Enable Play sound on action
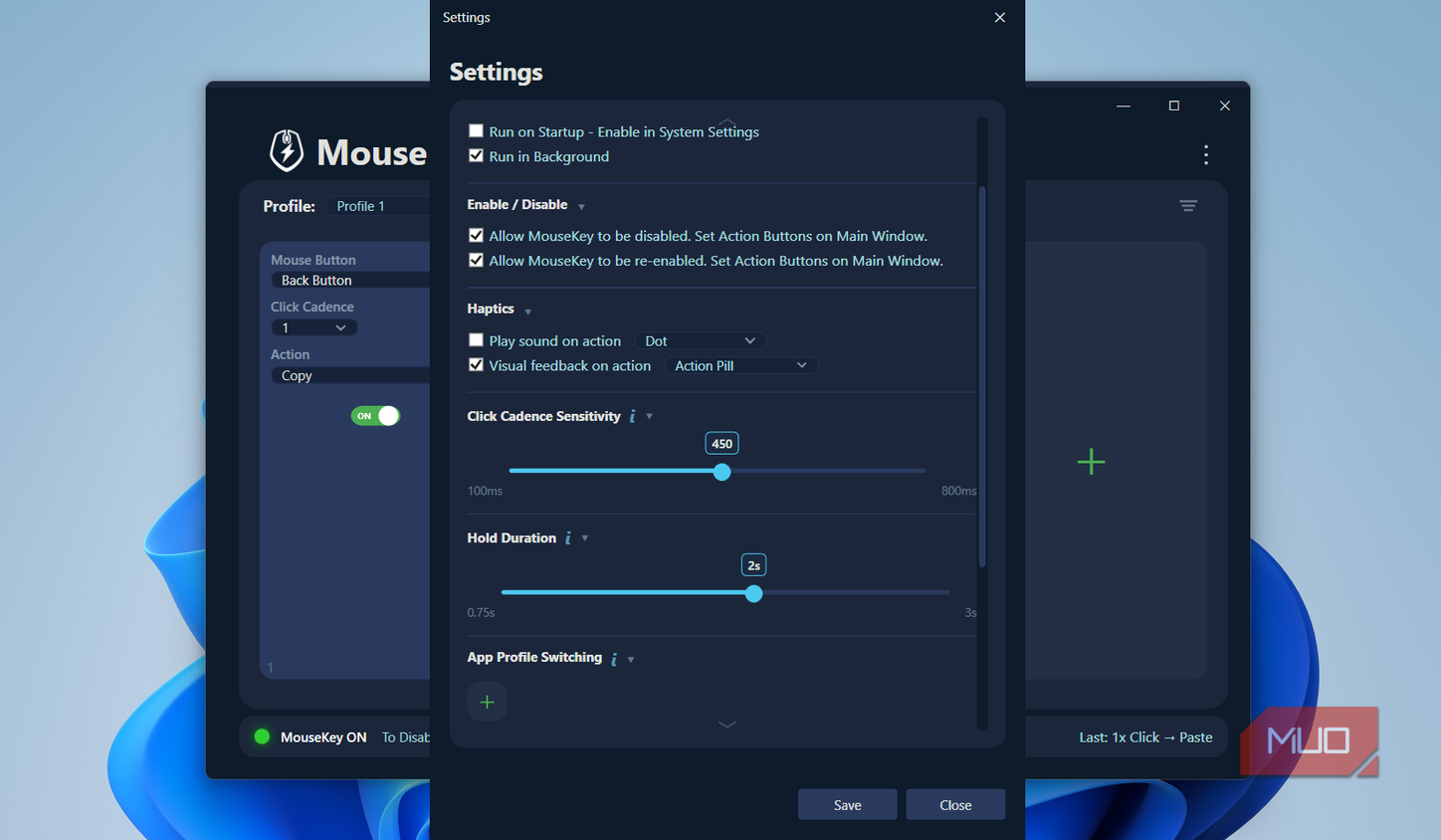1441x840 pixels. (x=476, y=339)
